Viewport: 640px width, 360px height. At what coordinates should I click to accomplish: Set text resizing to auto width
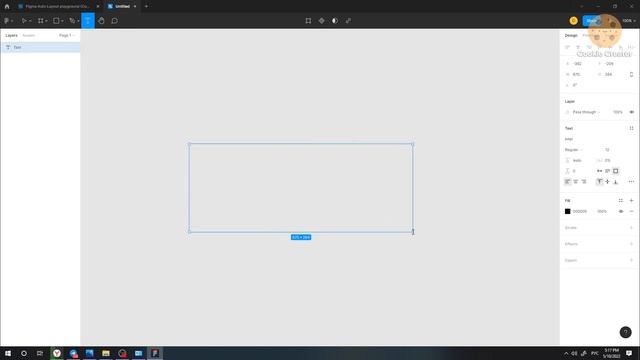coord(600,171)
